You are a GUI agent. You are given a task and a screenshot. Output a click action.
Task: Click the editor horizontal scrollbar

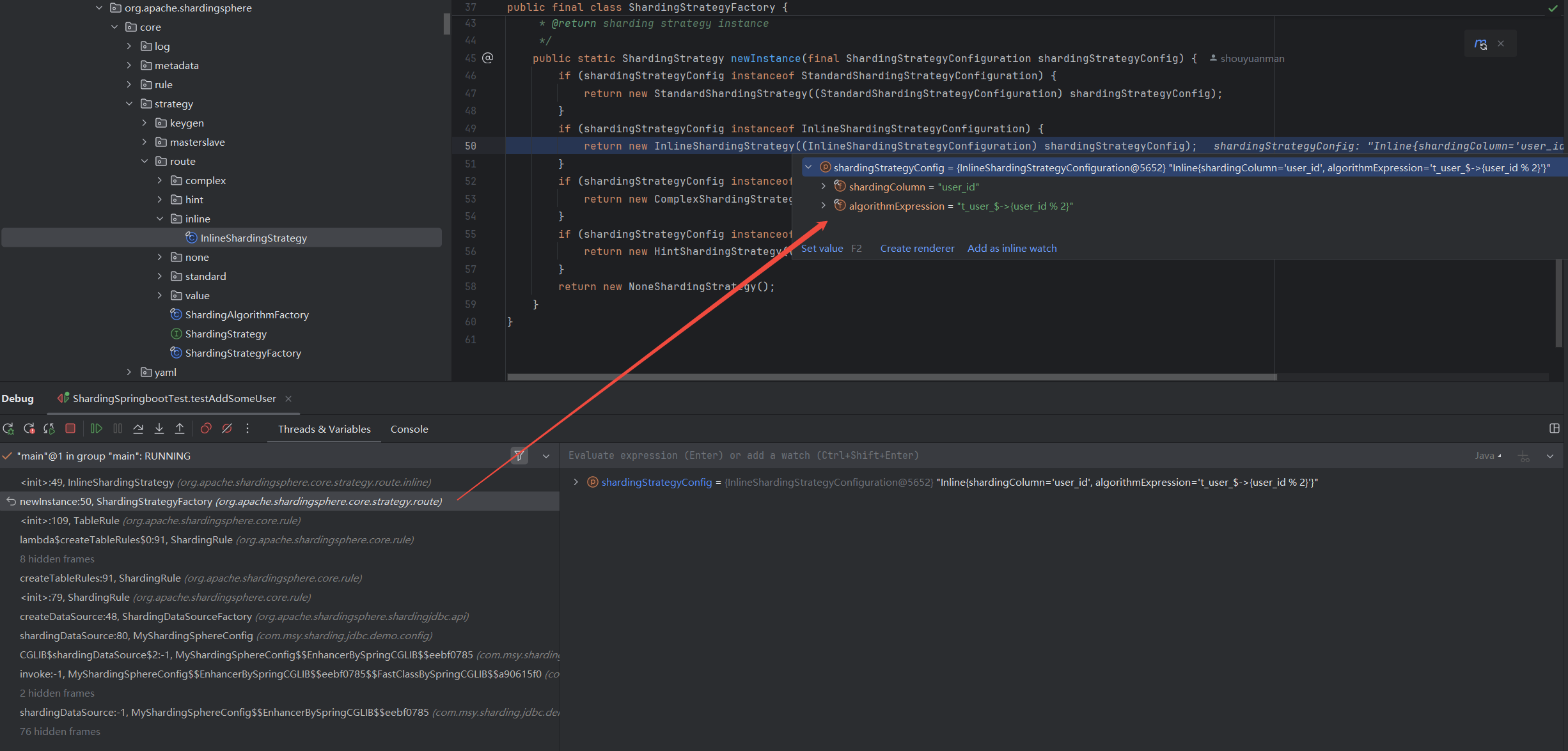[x=891, y=377]
